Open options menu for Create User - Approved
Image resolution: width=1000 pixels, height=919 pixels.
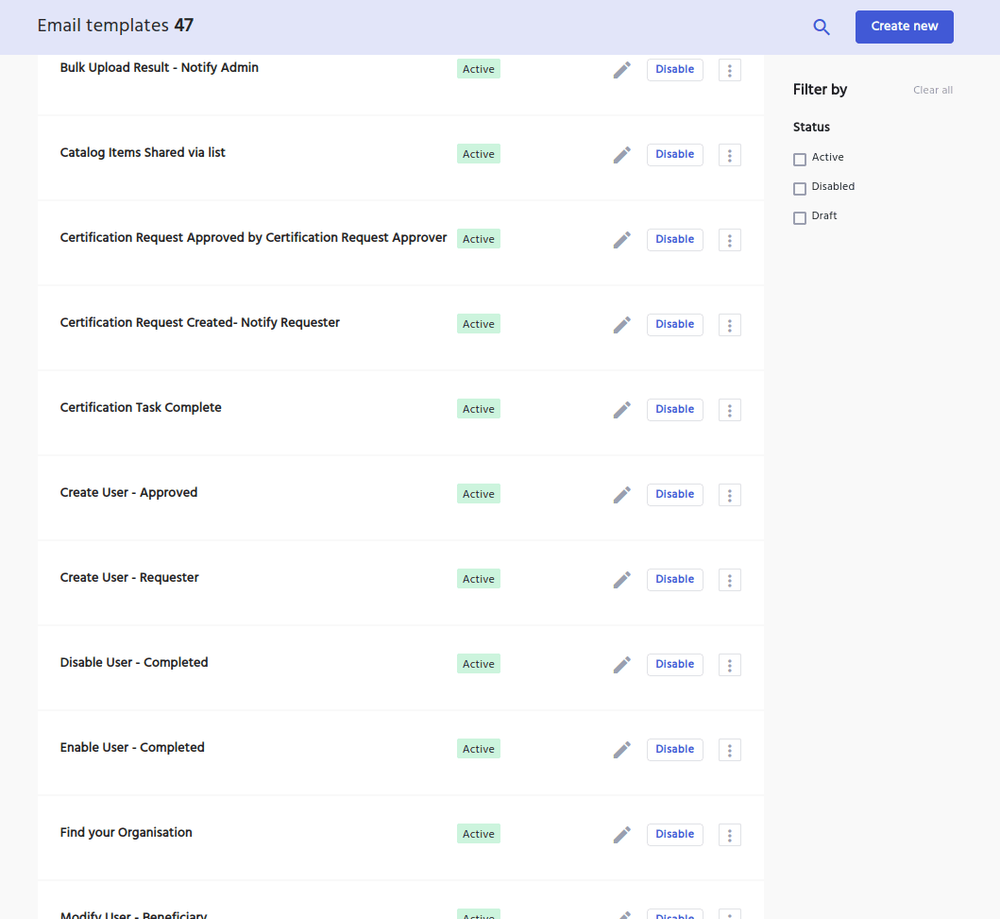(x=729, y=494)
